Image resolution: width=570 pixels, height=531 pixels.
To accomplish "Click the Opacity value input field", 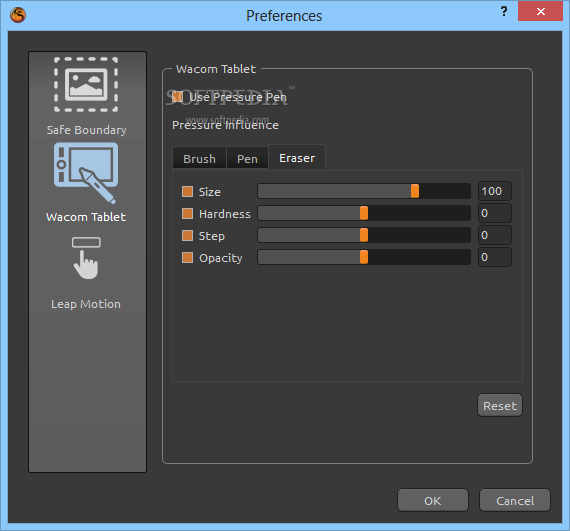I will [495, 257].
